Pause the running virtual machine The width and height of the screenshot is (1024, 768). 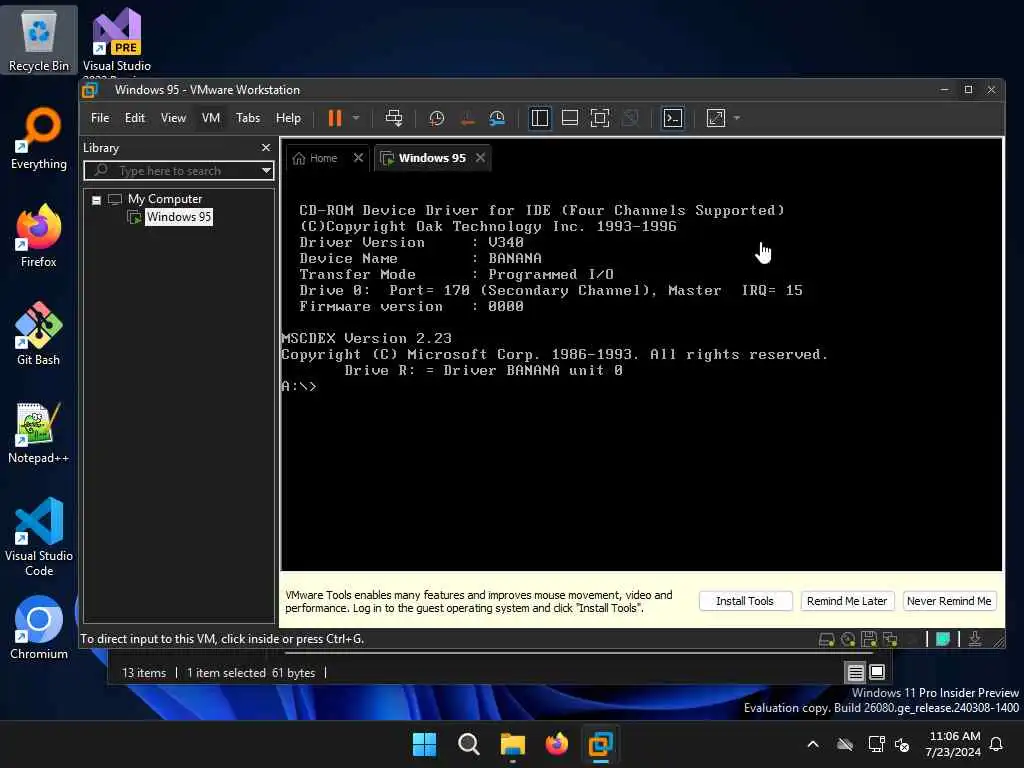(334, 118)
